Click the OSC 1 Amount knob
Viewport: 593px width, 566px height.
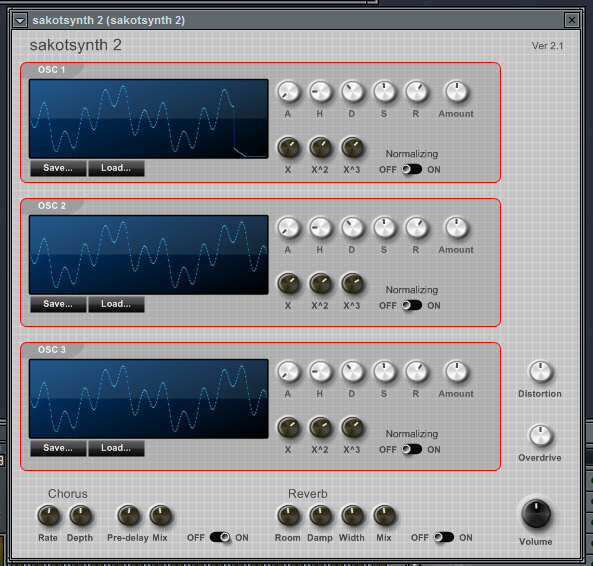click(456, 92)
